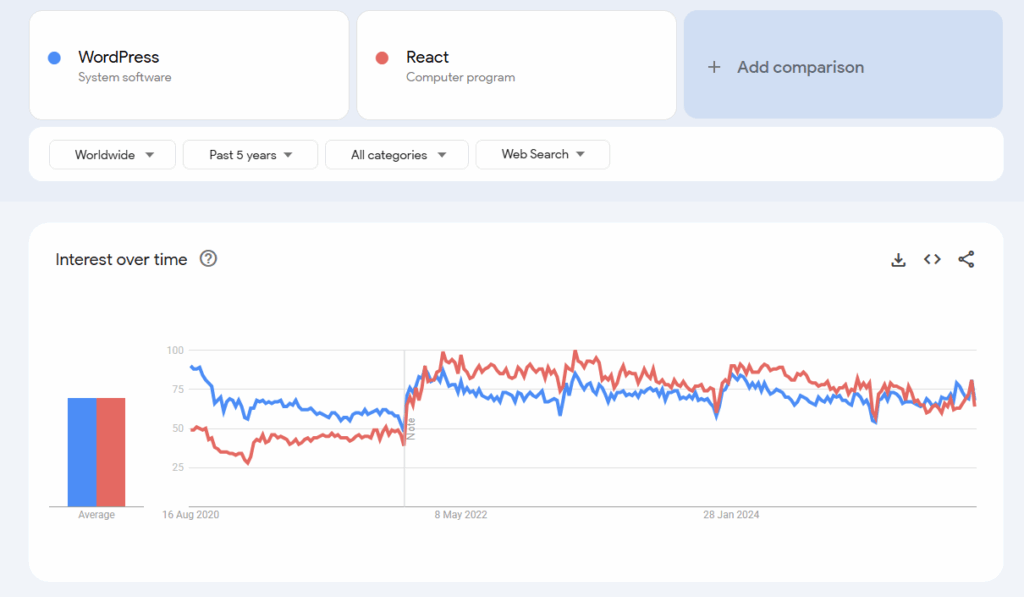
Task: Click the 'Computer program' subtitle
Action: 460,77
